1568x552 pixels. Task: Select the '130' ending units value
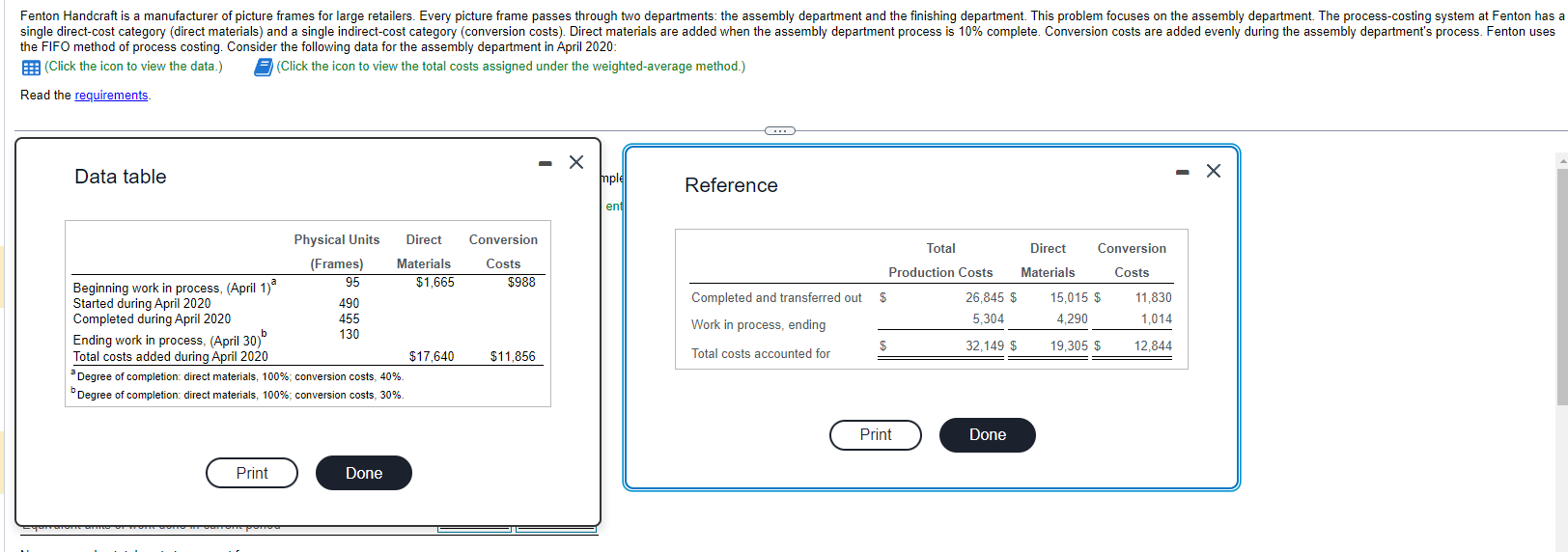point(349,334)
